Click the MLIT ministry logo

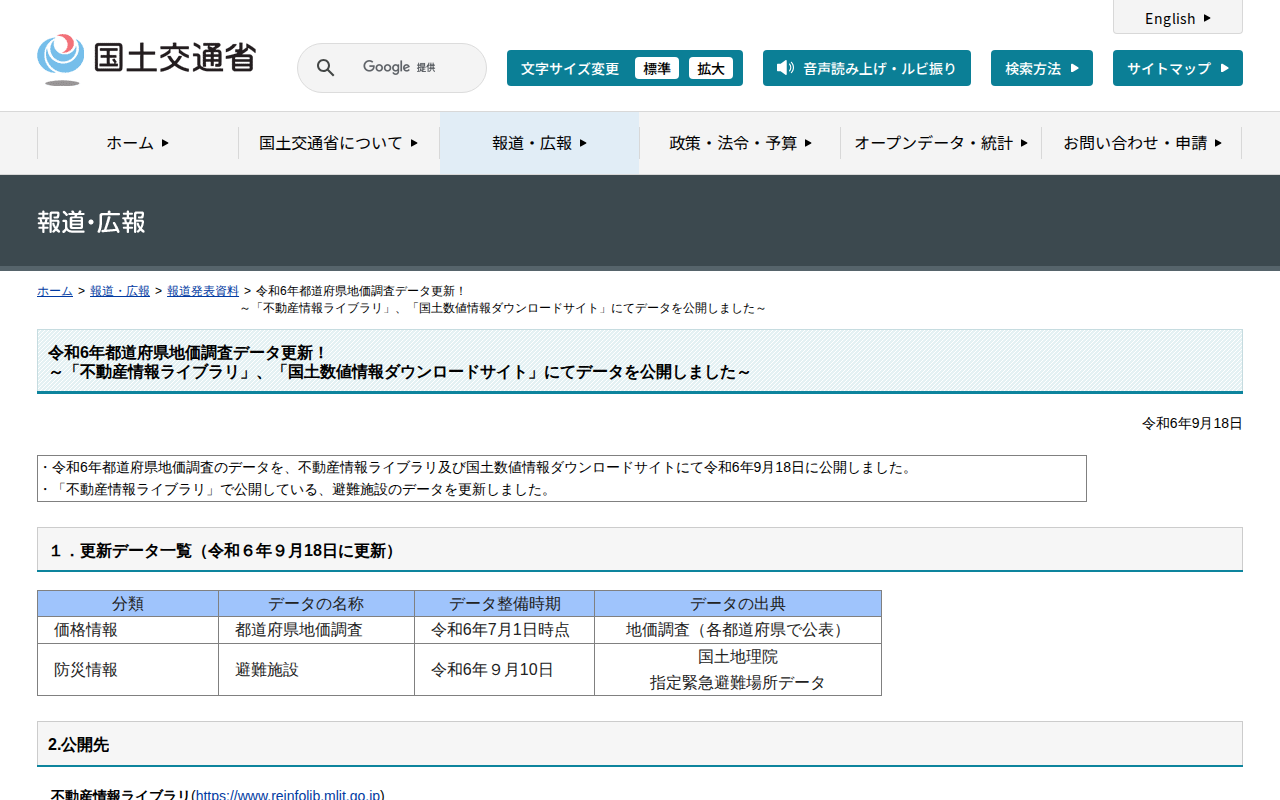click(x=146, y=59)
